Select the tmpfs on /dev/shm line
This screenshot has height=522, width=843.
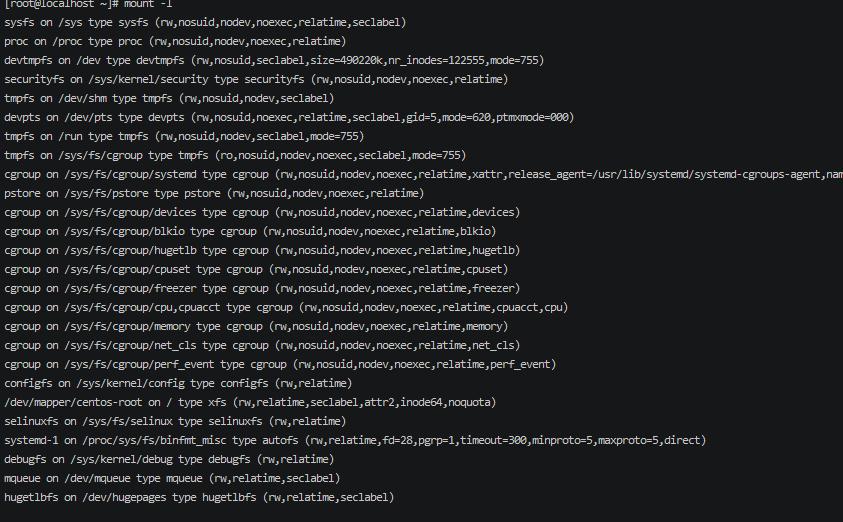pyautogui.click(x=169, y=98)
